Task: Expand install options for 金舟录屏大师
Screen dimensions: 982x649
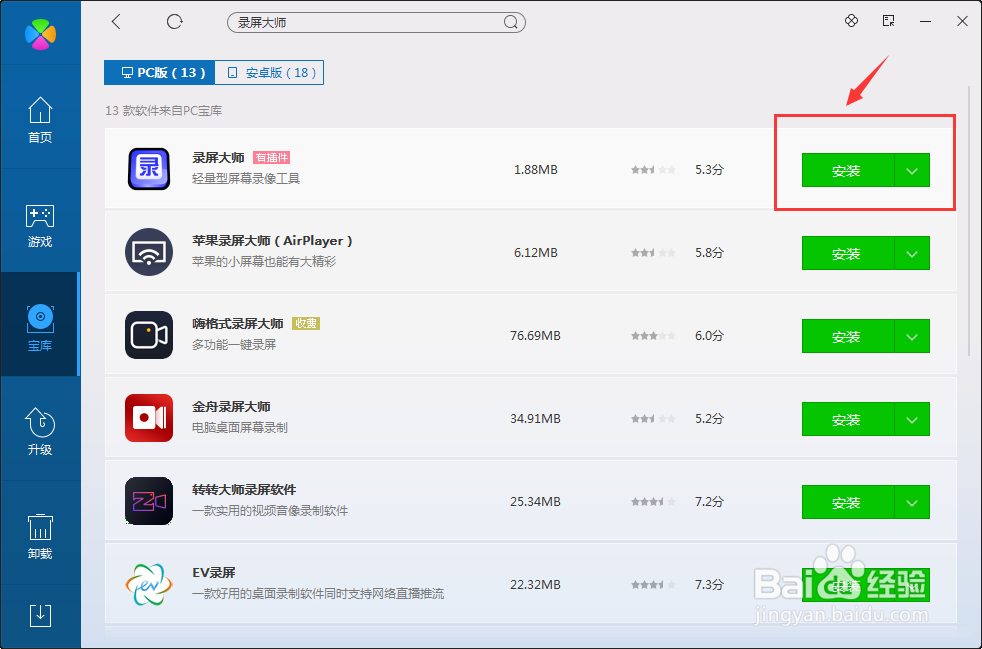Action: point(912,420)
